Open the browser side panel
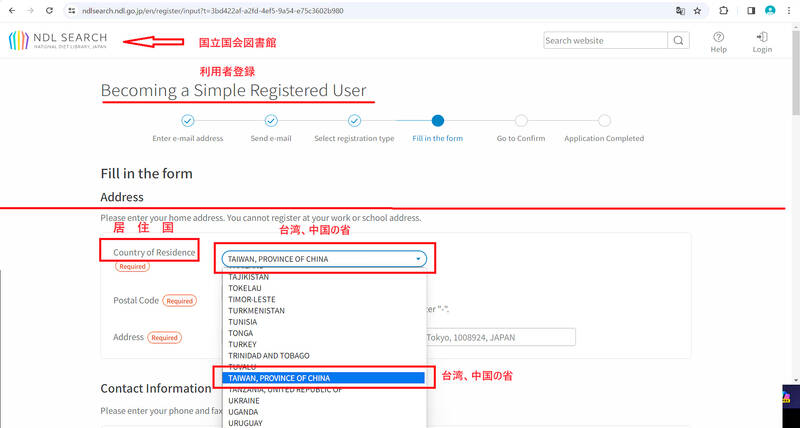 pyautogui.click(x=751, y=10)
